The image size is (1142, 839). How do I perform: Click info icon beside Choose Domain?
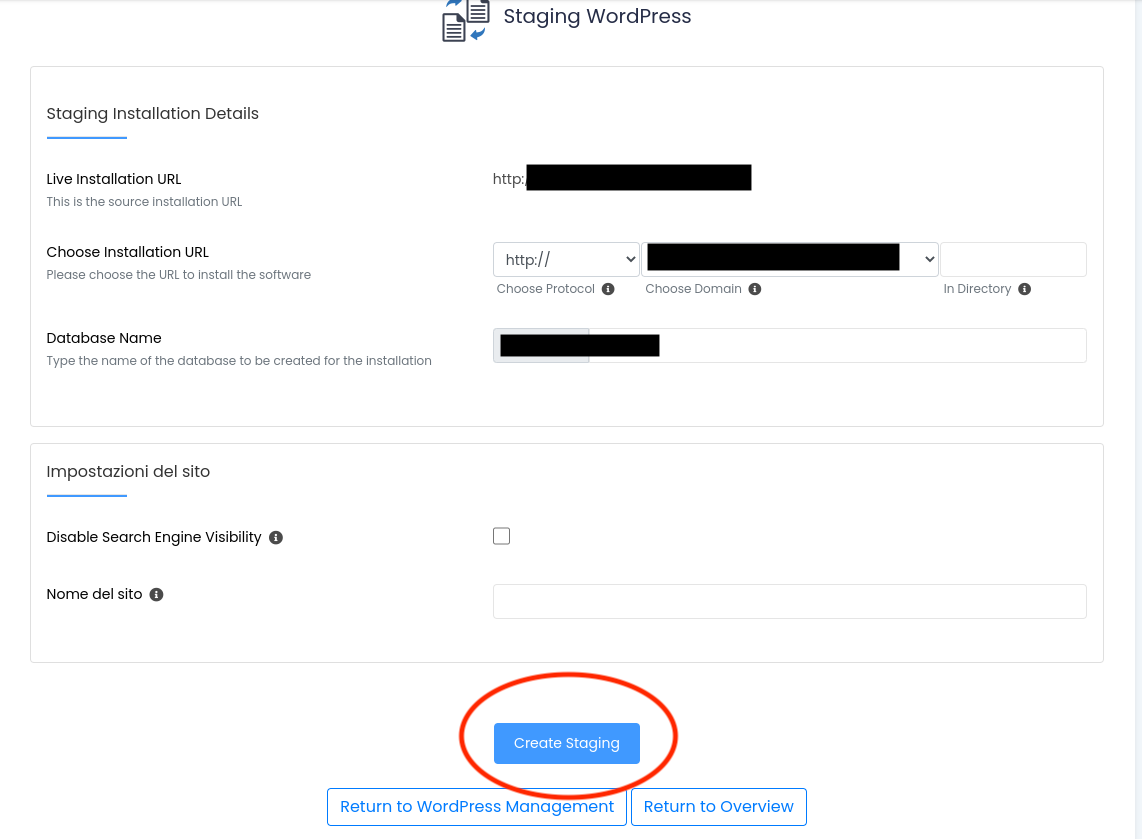point(755,289)
